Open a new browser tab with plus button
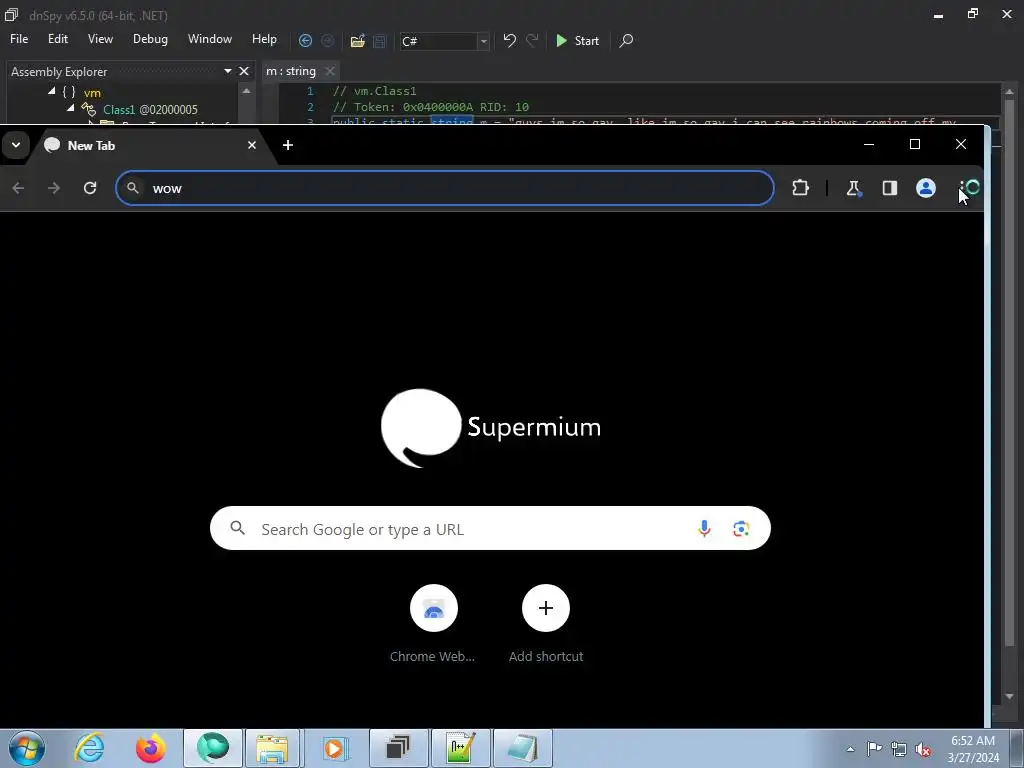1024x768 pixels. coord(288,145)
